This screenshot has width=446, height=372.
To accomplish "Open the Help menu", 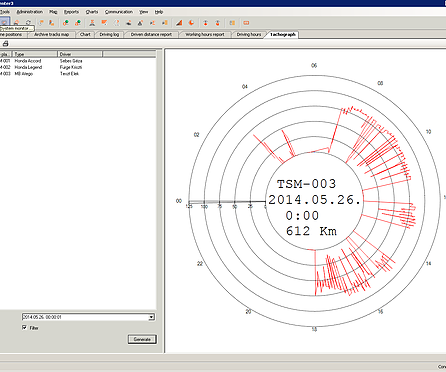I will (x=159, y=12).
